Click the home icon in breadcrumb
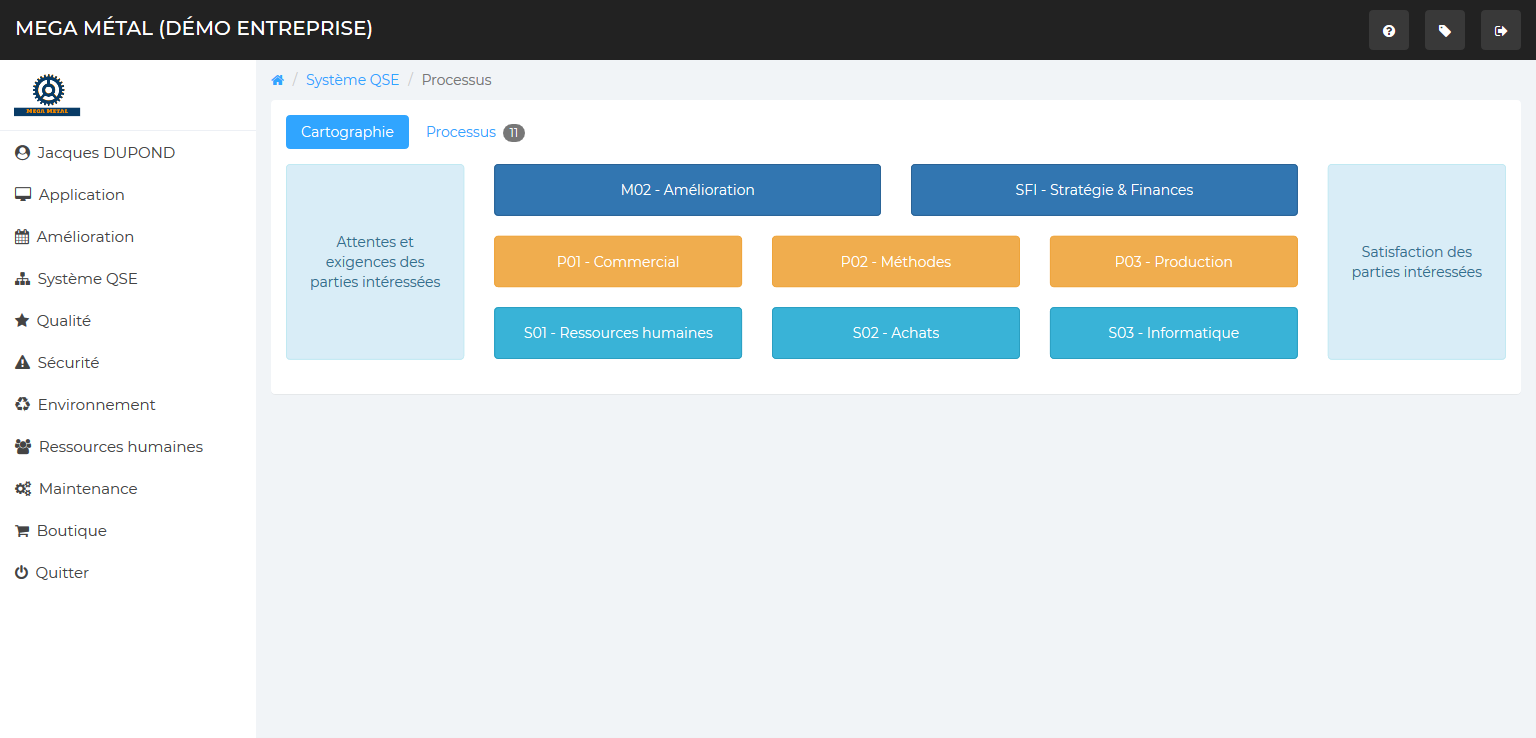The width and height of the screenshot is (1536, 738). coord(278,80)
